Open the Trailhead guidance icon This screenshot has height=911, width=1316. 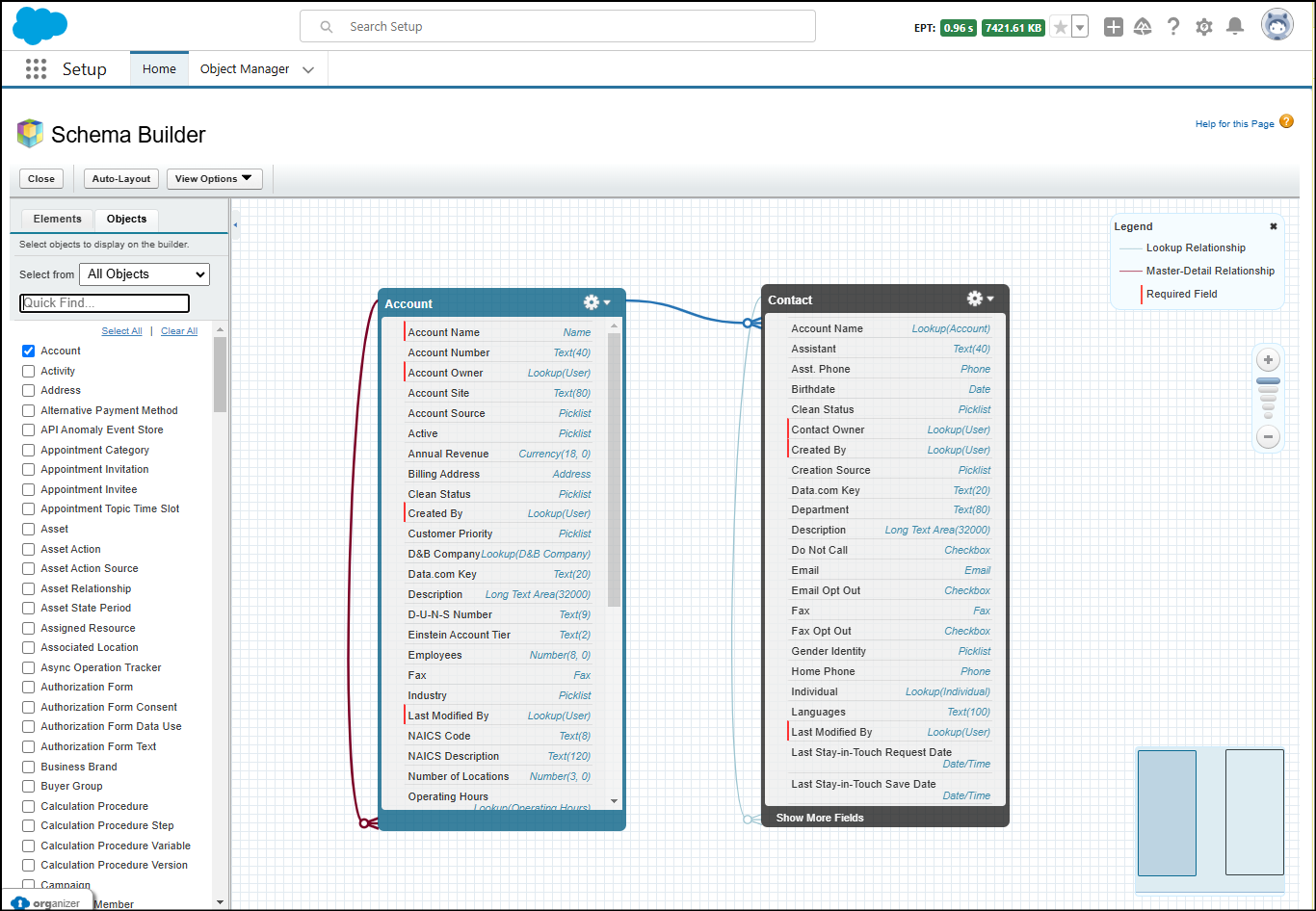point(1143,27)
